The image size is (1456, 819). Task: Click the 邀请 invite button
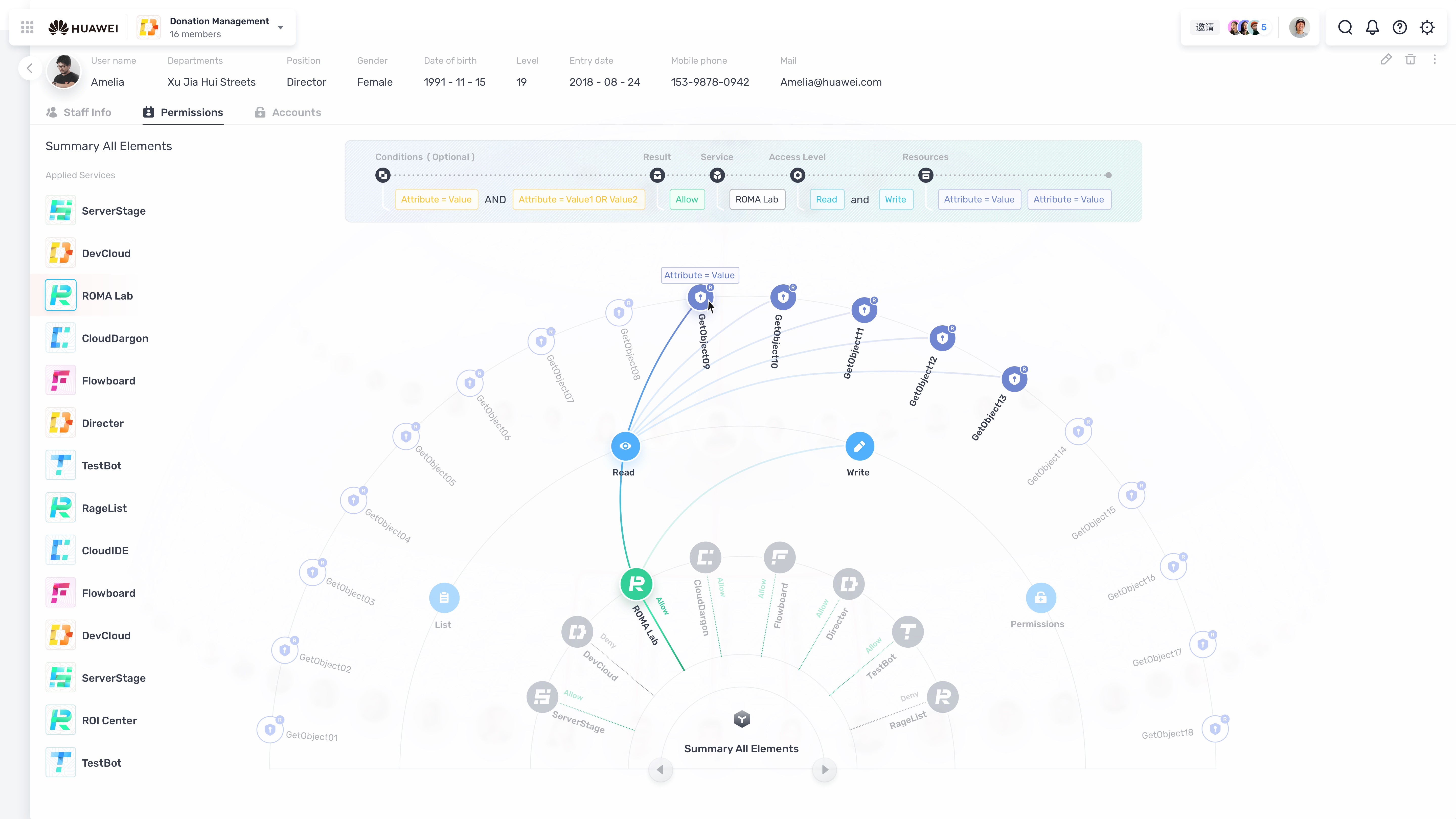[x=1204, y=27]
